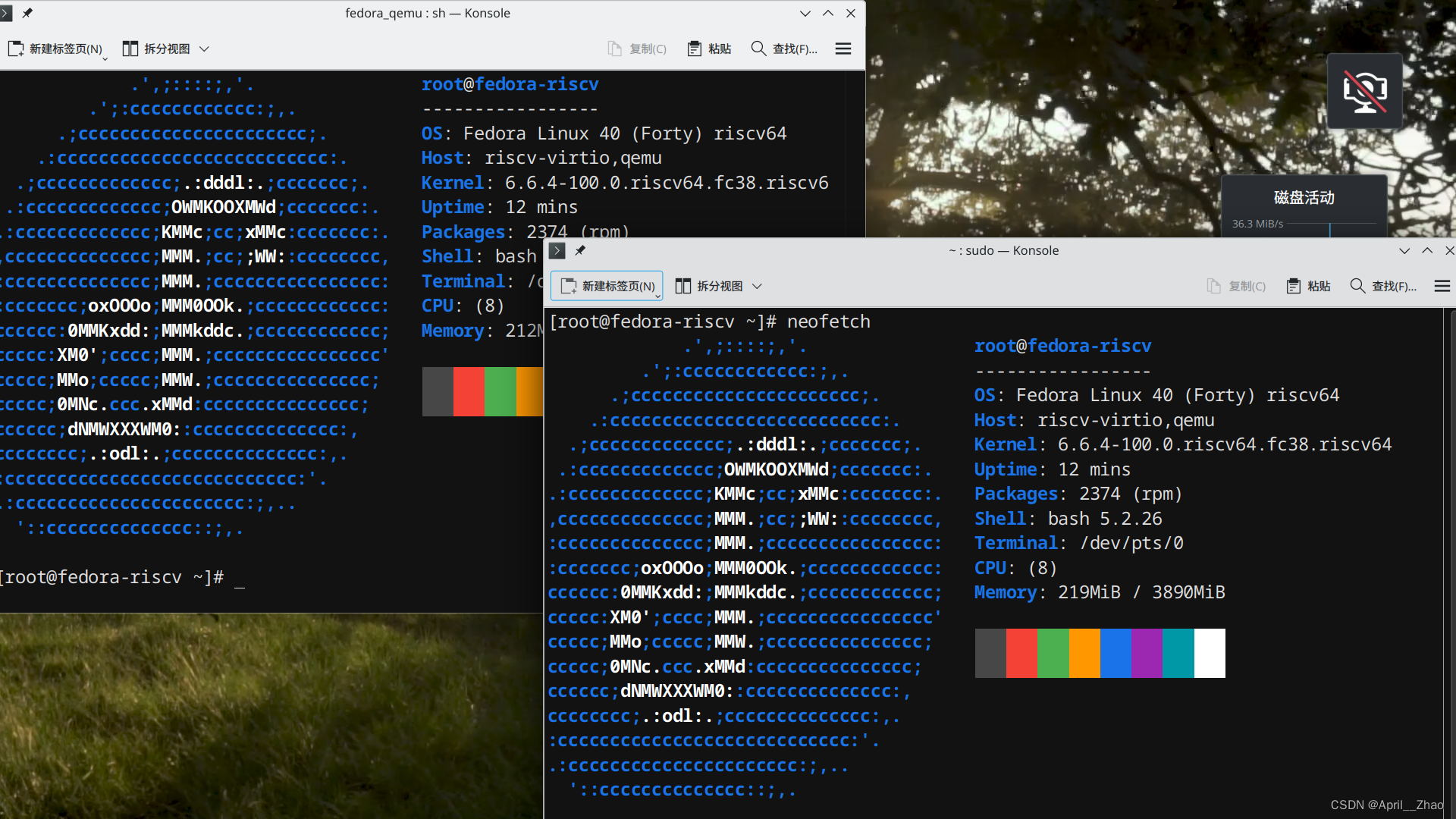Click 复制 copy button in sudo Konsole

[1236, 286]
